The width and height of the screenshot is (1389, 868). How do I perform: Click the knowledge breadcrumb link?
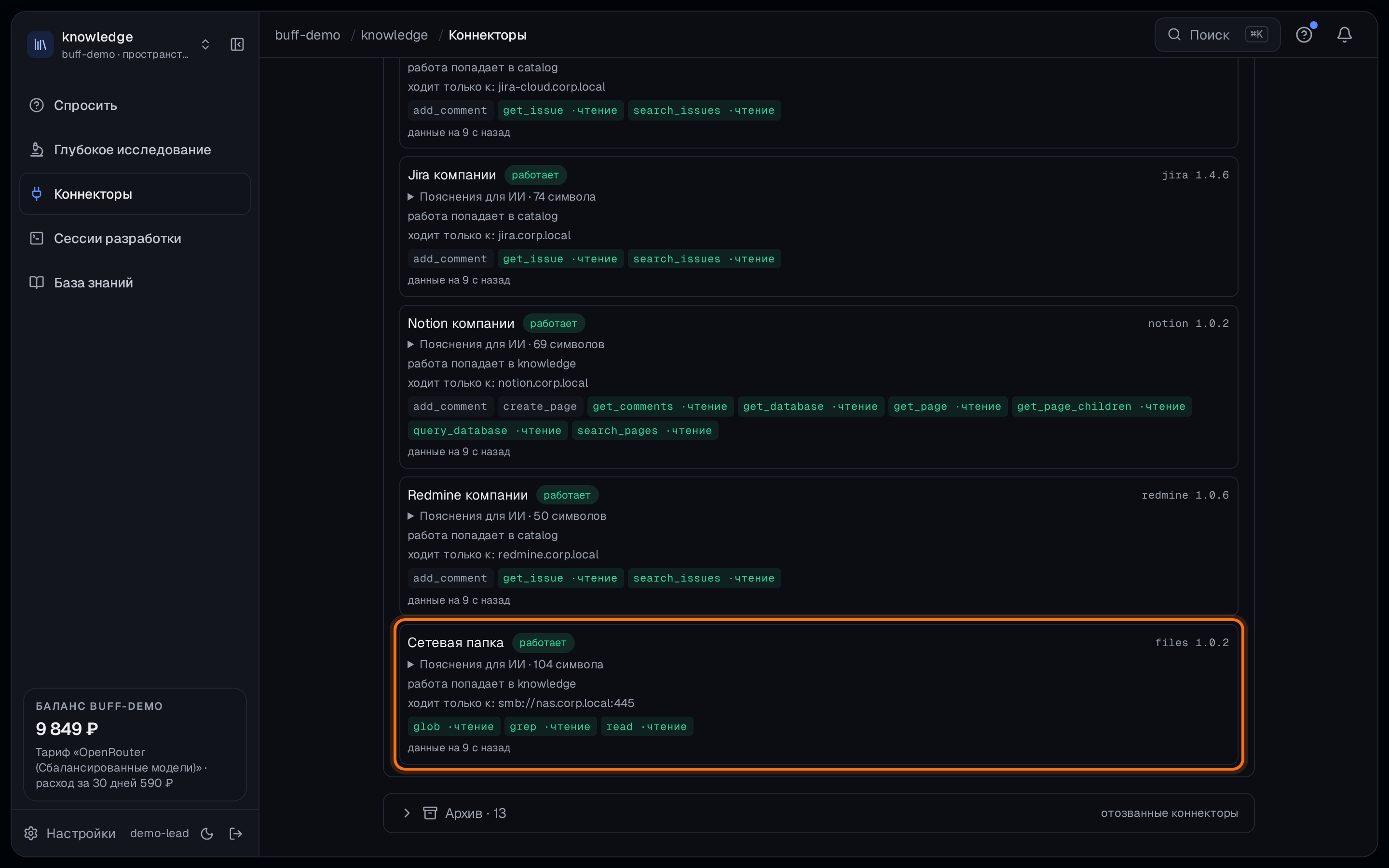(395, 35)
